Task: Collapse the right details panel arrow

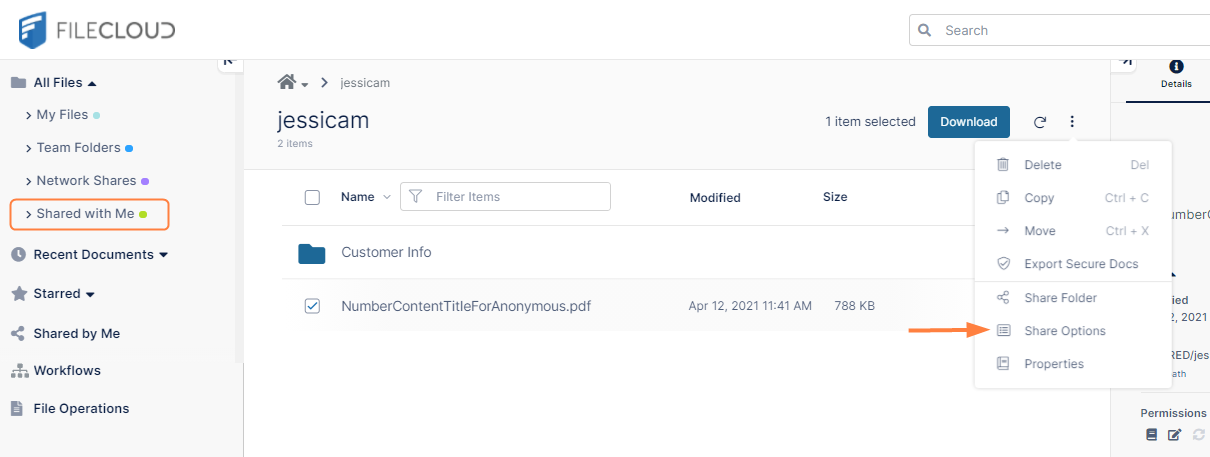Action: pyautogui.click(x=1125, y=61)
